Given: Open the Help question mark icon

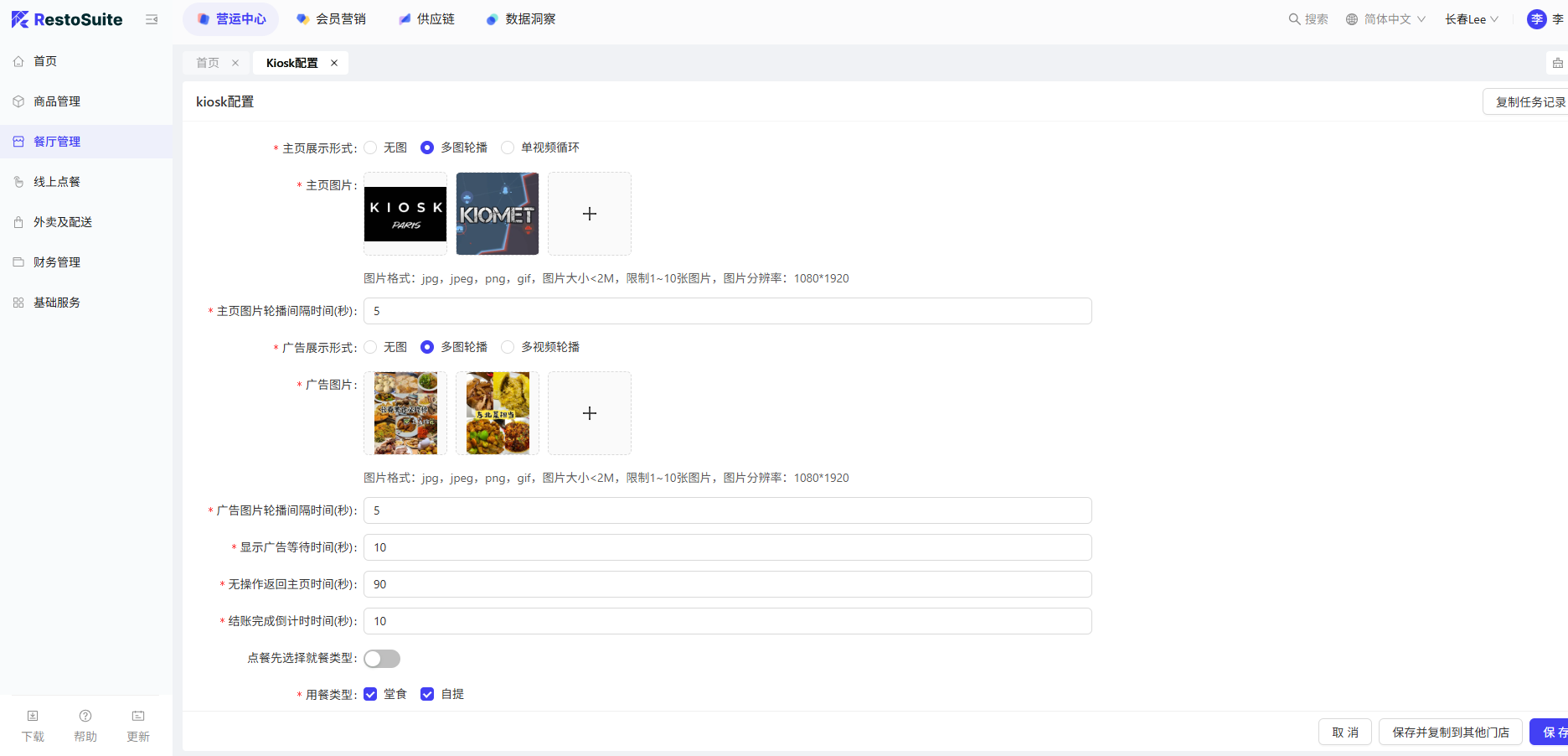Looking at the screenshot, I should coord(85,717).
